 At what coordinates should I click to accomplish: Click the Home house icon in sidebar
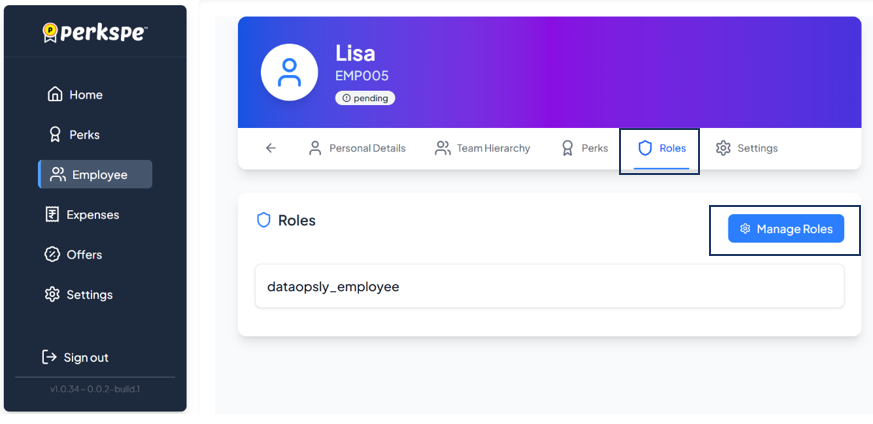coord(55,95)
